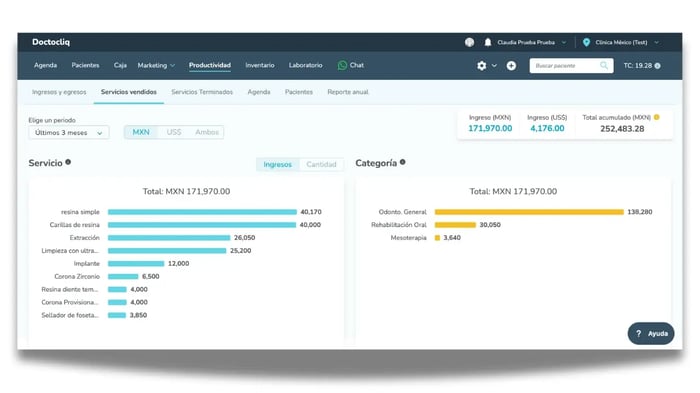The width and height of the screenshot is (700, 393).
Task: Click yellow info dot beside Total acumulado
Action: point(657,117)
